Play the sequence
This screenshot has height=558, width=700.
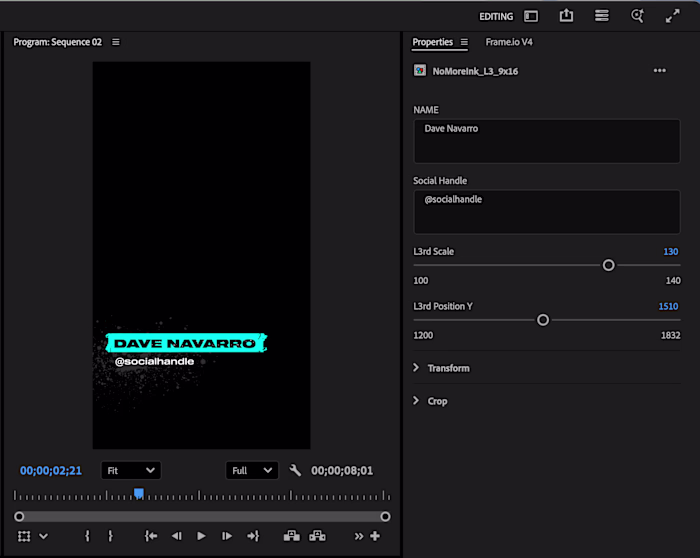[201, 536]
